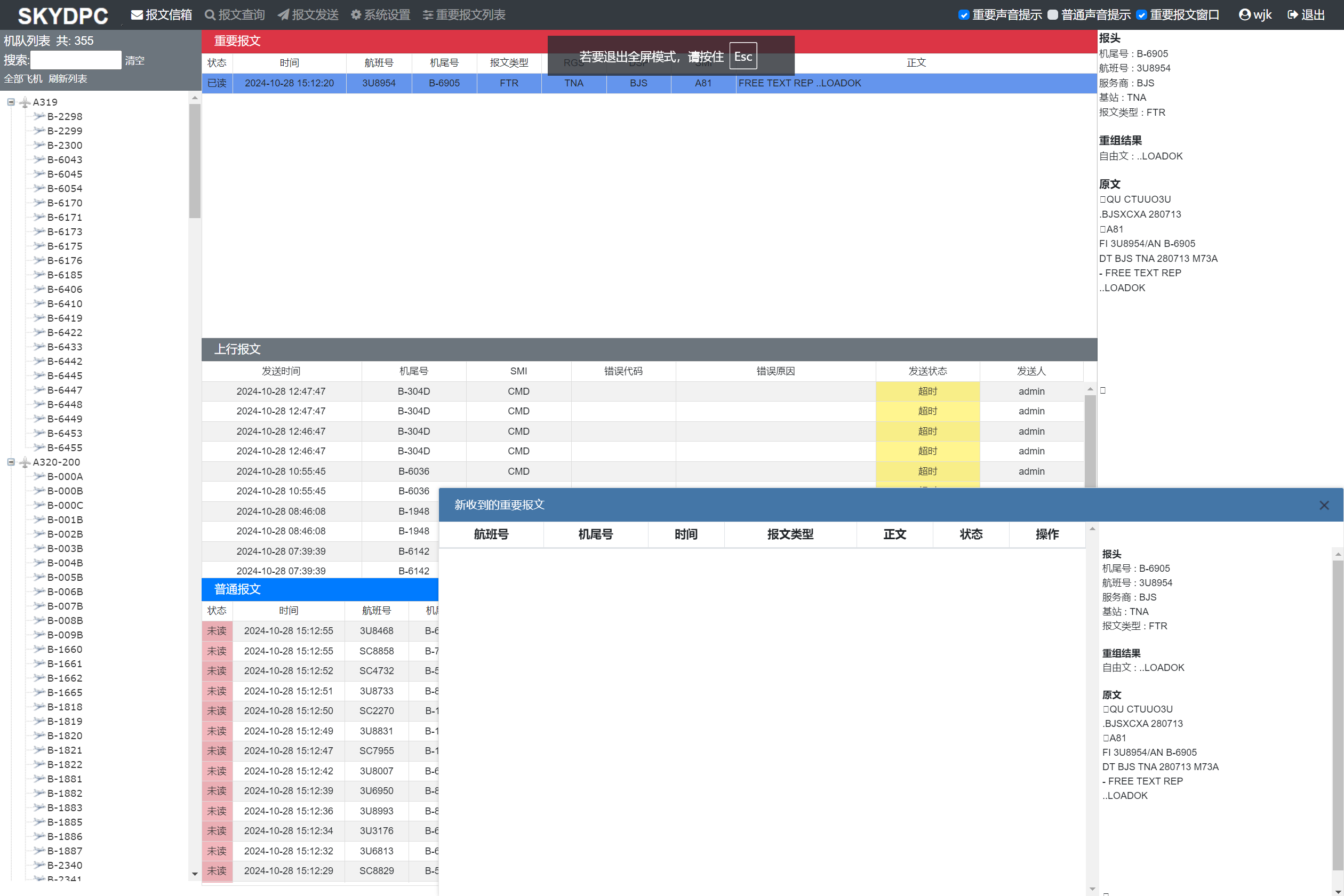Collapse the A319 fleet tree node
This screenshot has height=896, width=1344.
(x=11, y=102)
